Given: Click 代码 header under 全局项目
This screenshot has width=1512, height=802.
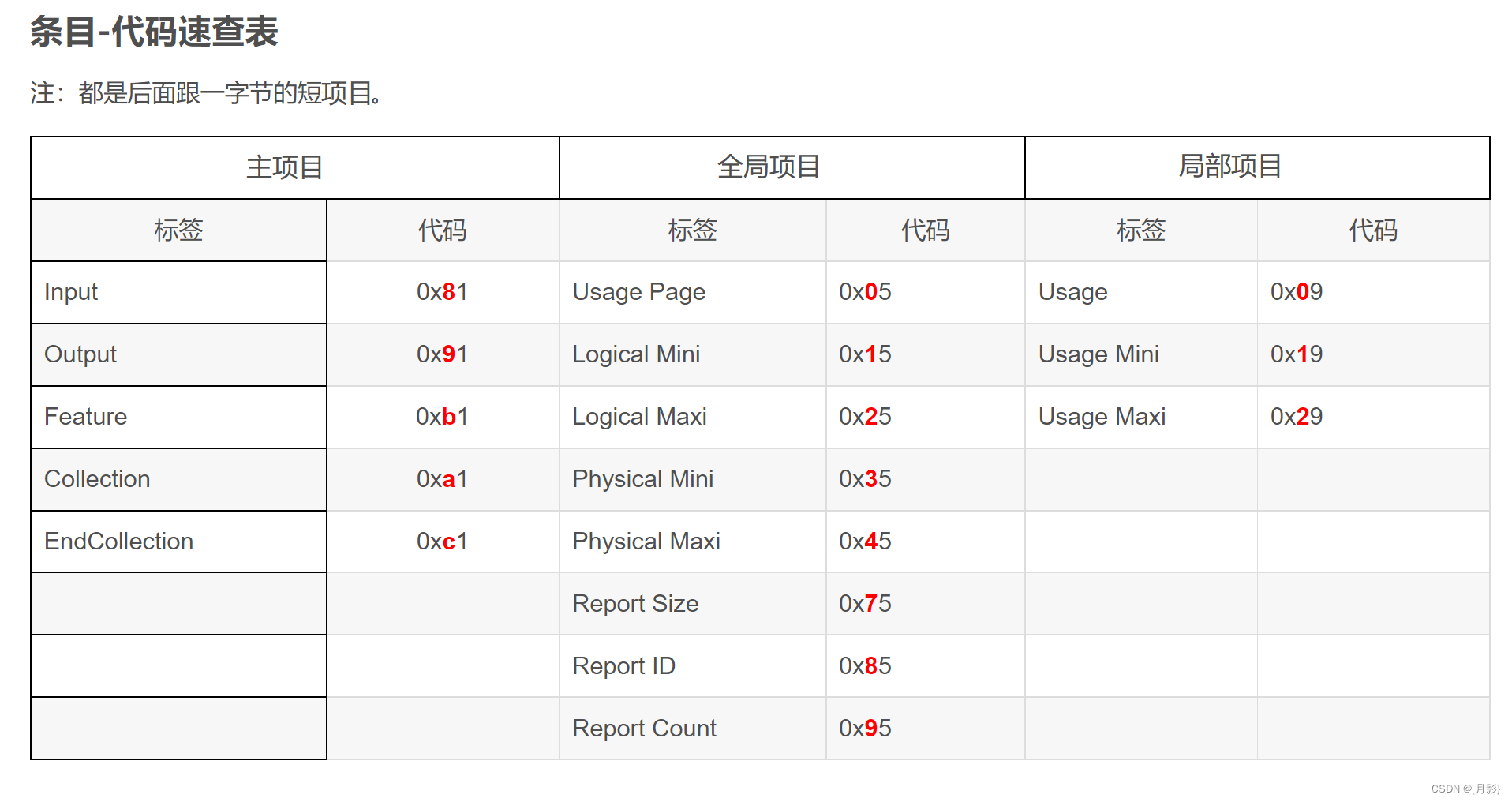Looking at the screenshot, I should [x=925, y=230].
